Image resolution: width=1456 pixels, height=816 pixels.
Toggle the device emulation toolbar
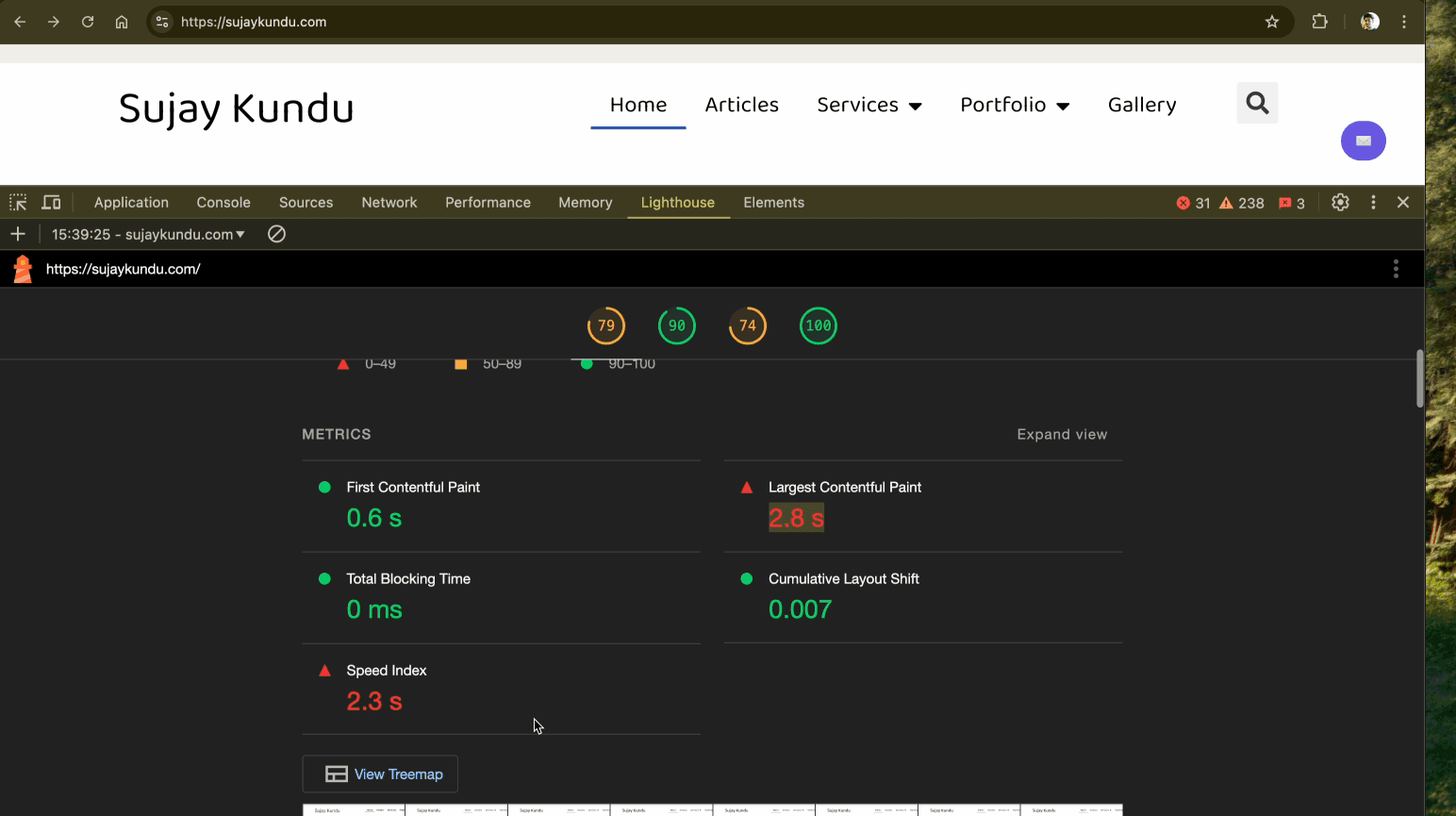51,202
